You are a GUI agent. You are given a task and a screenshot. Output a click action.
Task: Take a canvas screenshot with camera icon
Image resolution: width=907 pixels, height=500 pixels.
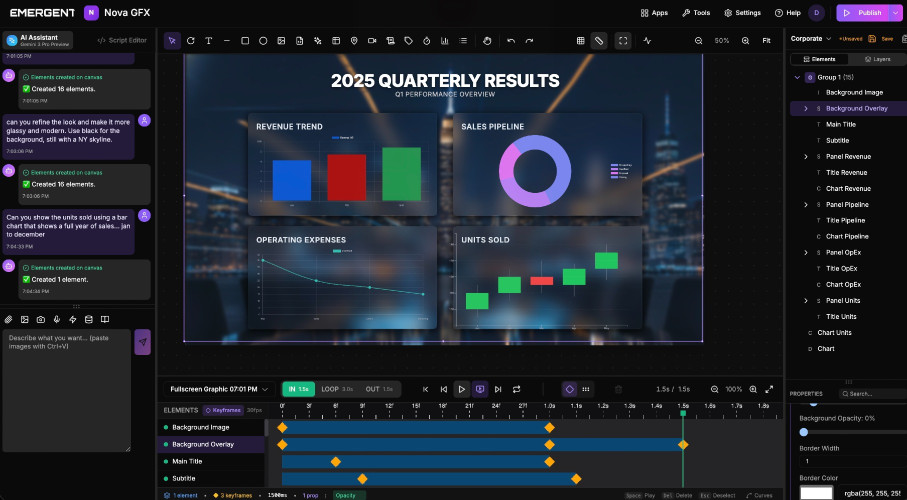click(40, 319)
